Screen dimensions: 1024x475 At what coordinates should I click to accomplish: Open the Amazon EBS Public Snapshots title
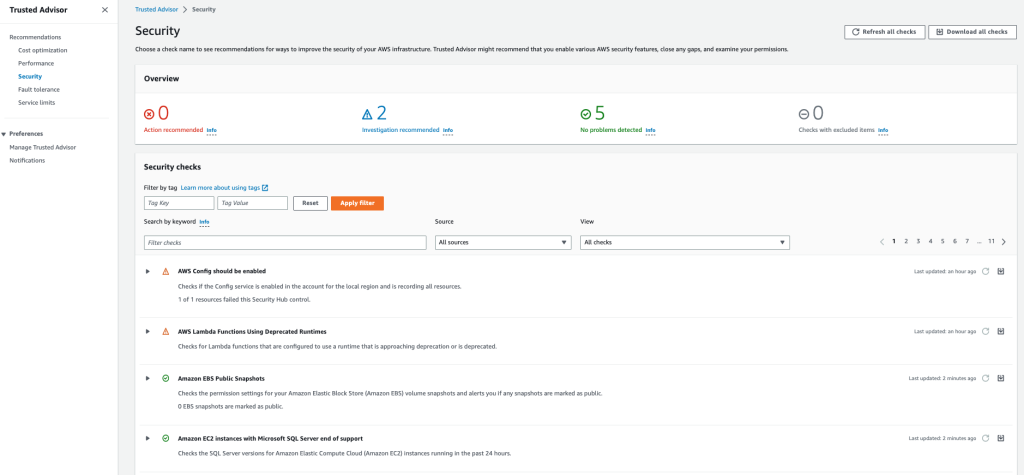[221, 378]
